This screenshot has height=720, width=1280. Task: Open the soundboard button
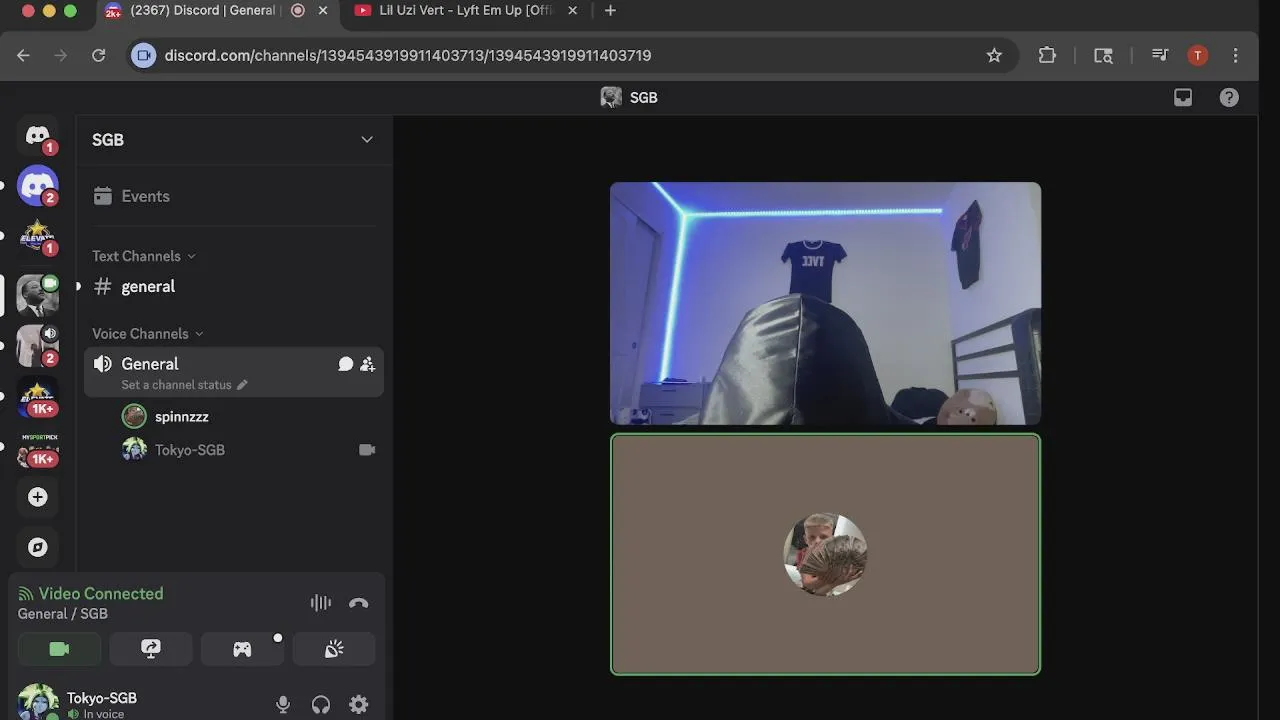[334, 649]
